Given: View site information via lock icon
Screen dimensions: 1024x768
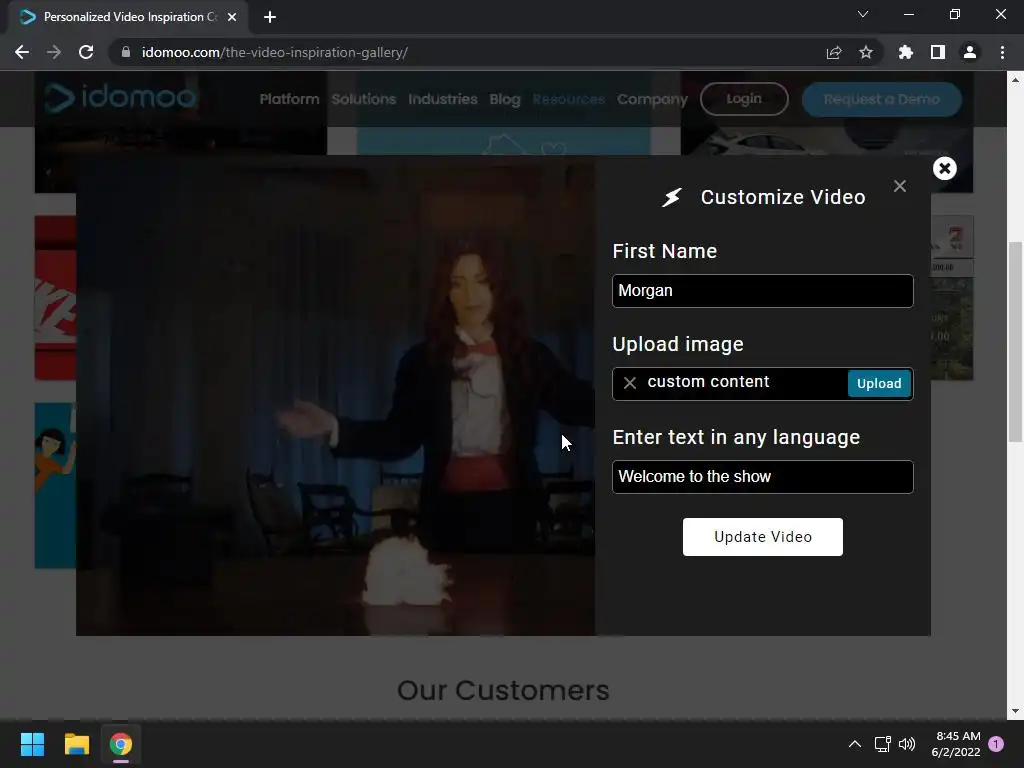Looking at the screenshot, I should (126, 52).
